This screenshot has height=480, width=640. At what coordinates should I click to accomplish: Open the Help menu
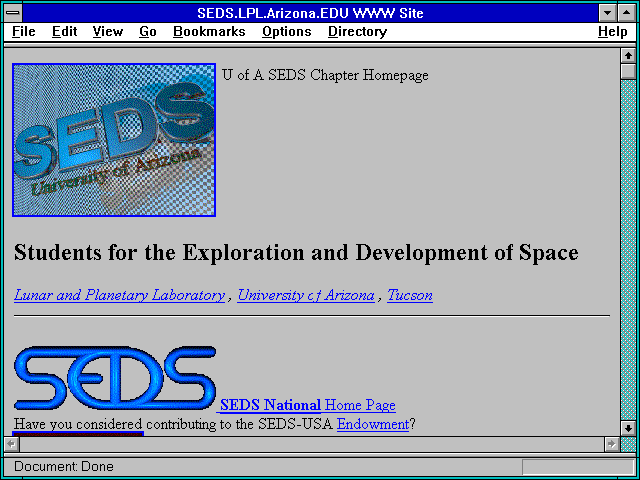click(x=613, y=31)
